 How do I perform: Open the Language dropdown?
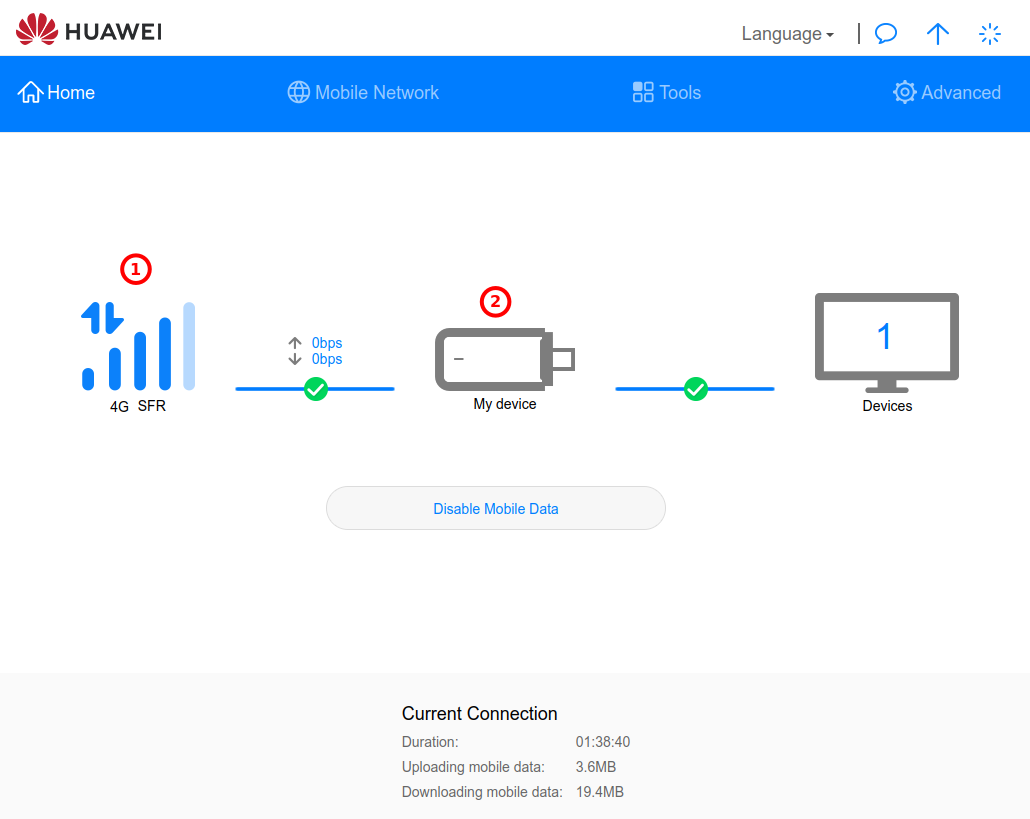tap(787, 34)
